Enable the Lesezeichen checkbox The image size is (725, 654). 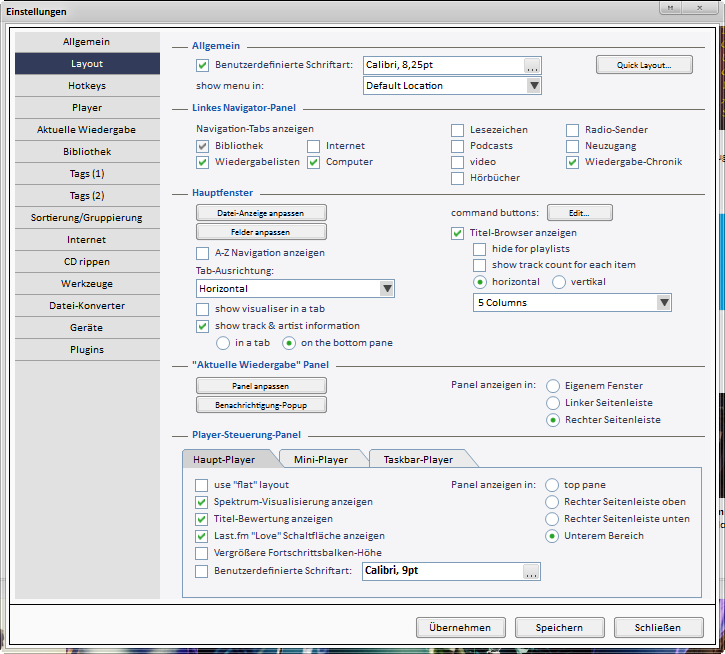point(457,130)
